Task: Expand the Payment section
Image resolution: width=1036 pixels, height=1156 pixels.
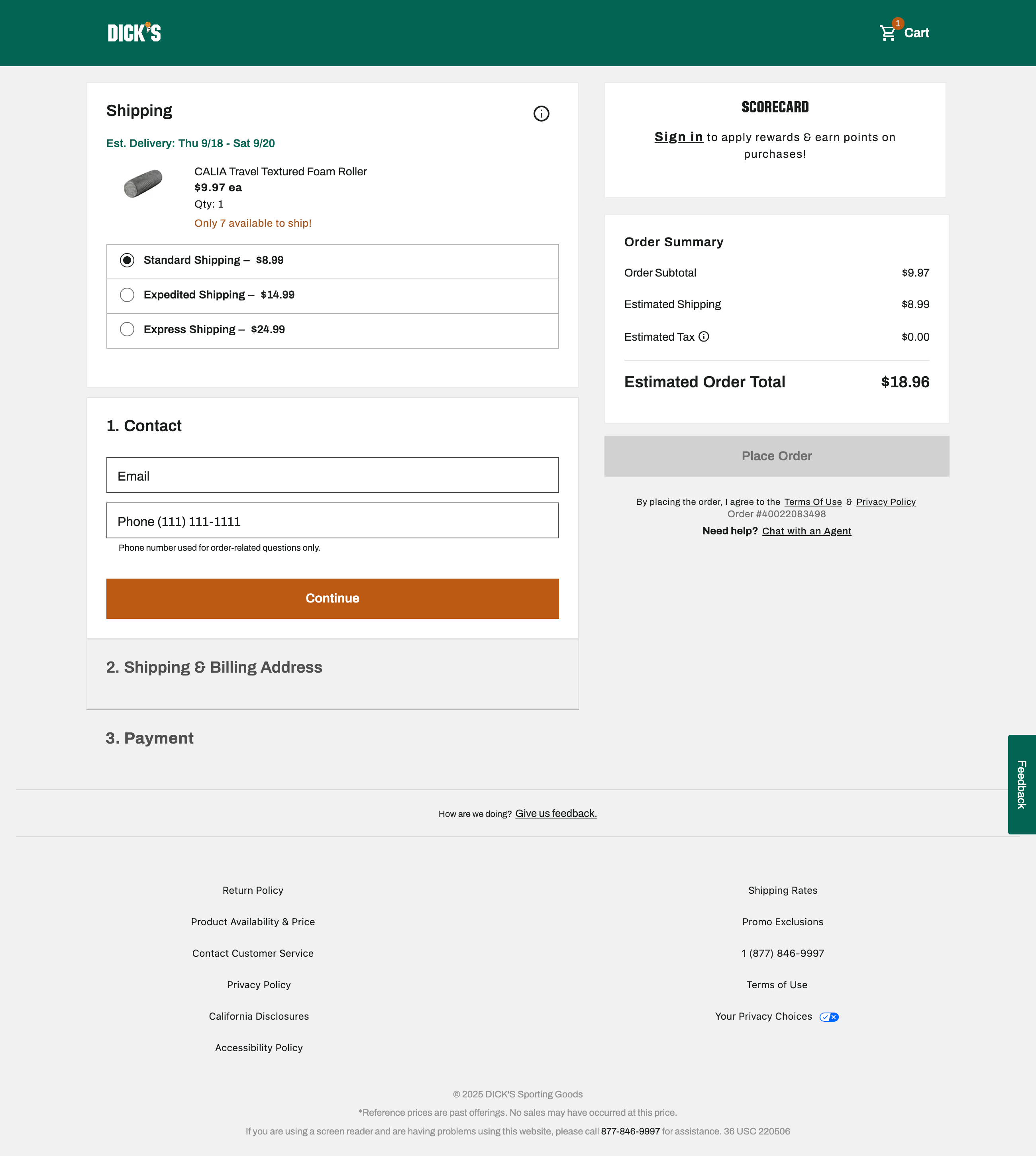Action: (x=149, y=738)
